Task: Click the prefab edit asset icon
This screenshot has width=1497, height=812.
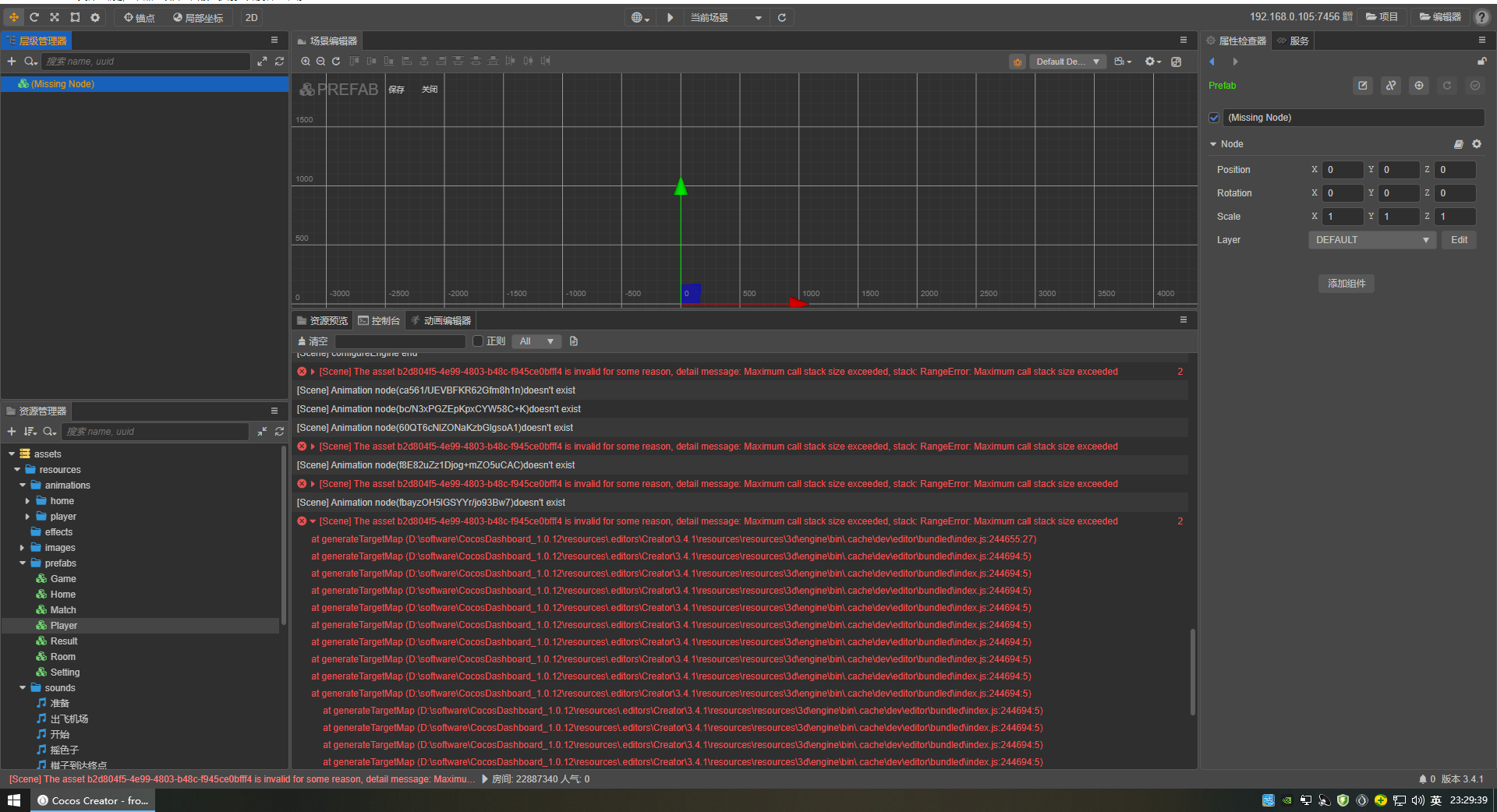Action: pos(1362,86)
